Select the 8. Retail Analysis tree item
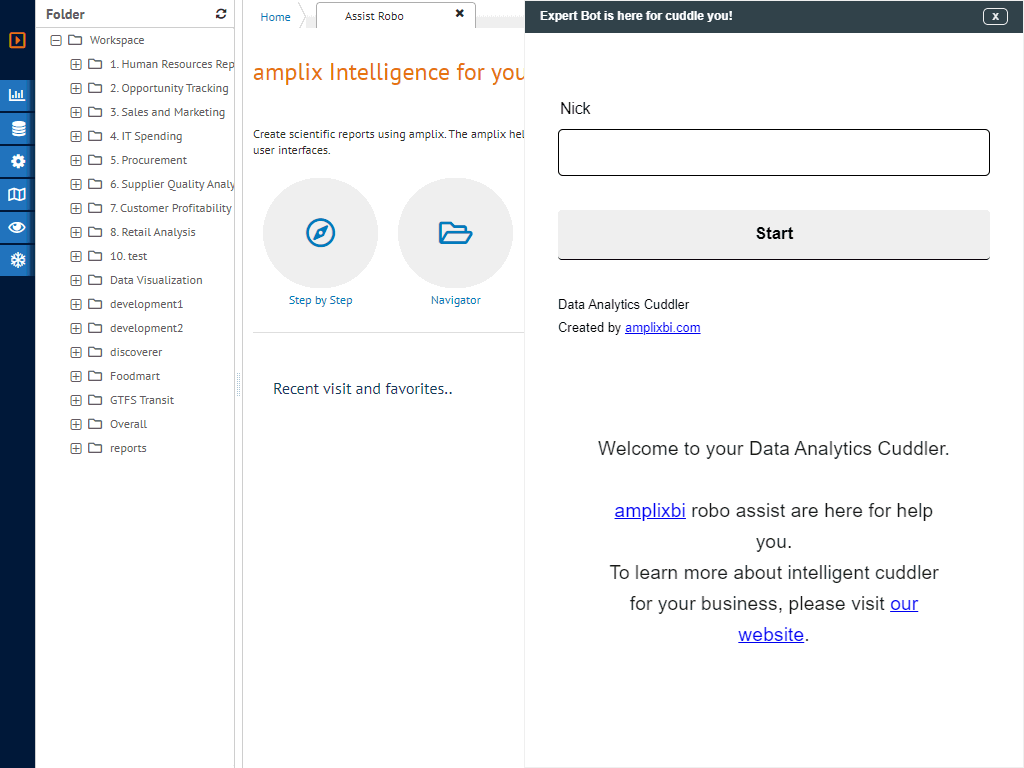 pyautogui.click(x=153, y=232)
